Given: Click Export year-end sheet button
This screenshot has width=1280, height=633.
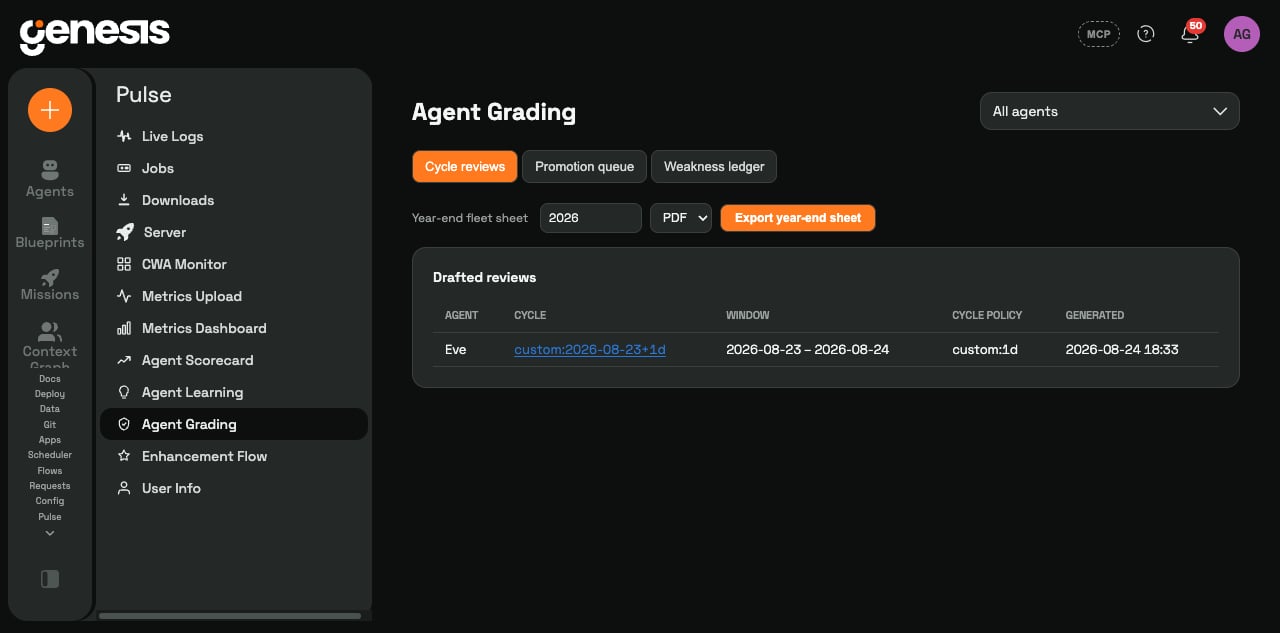Looking at the screenshot, I should click(798, 218).
